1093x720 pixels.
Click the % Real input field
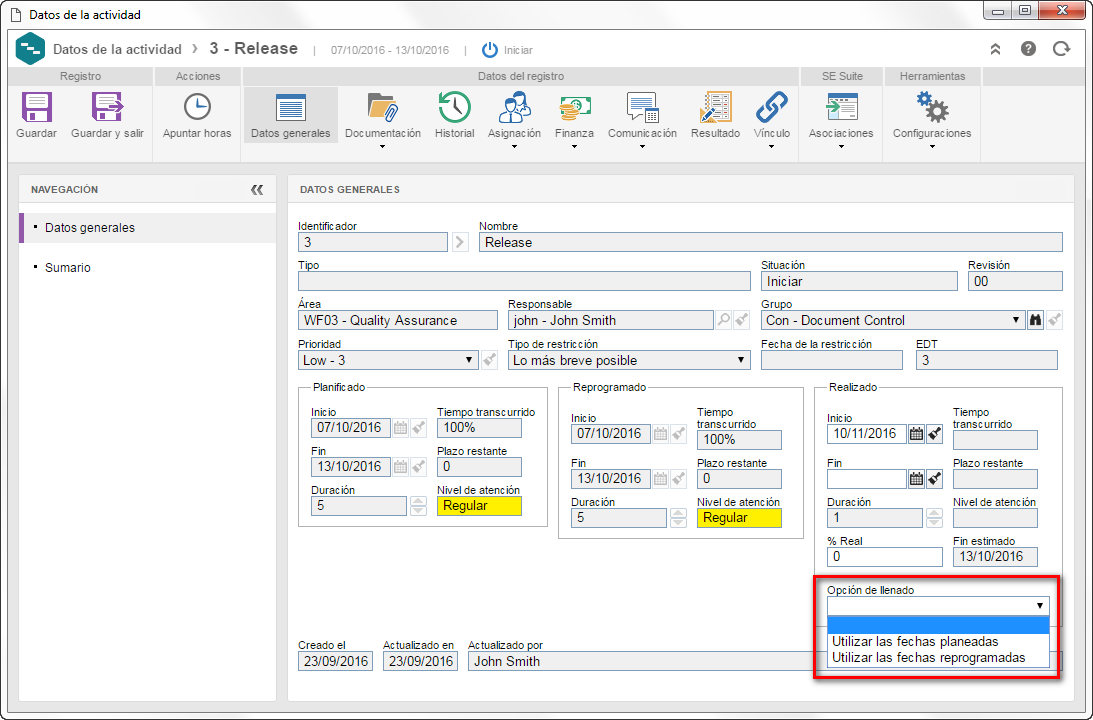tap(884, 556)
